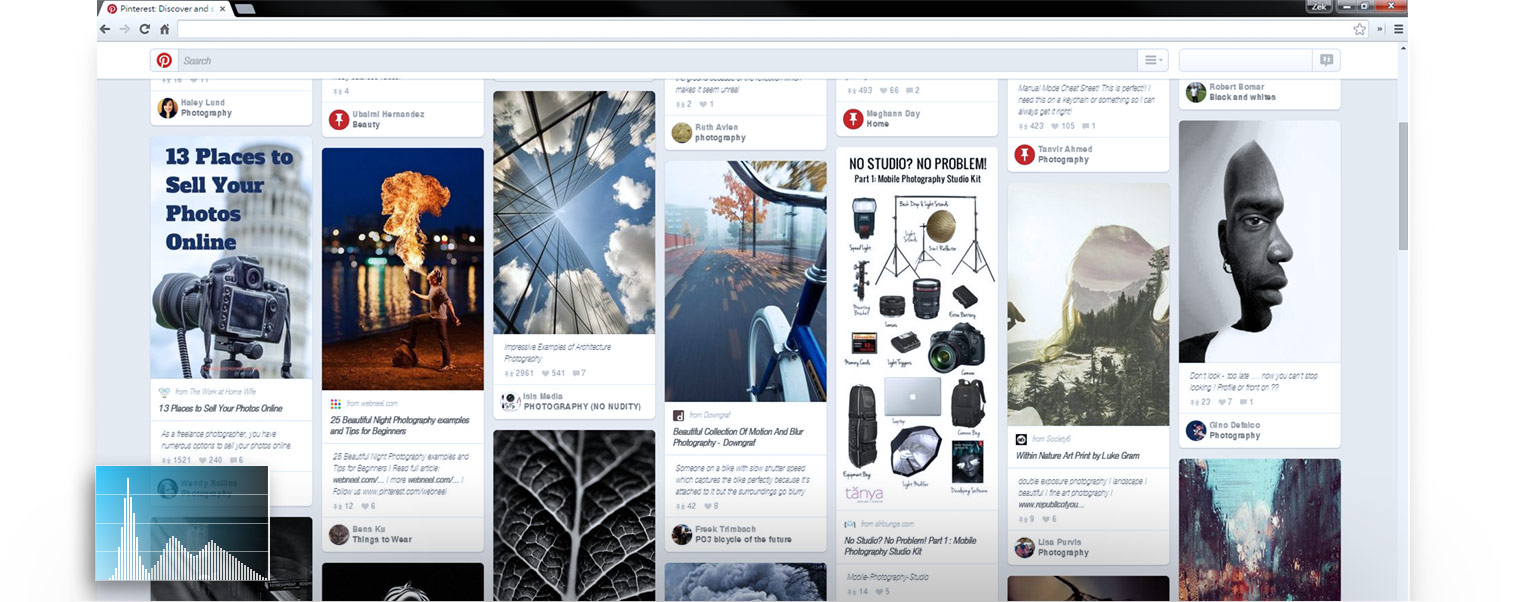Click the webneel.com source icon
Image resolution: width=1516 pixels, height=602 pixels.
pos(336,403)
